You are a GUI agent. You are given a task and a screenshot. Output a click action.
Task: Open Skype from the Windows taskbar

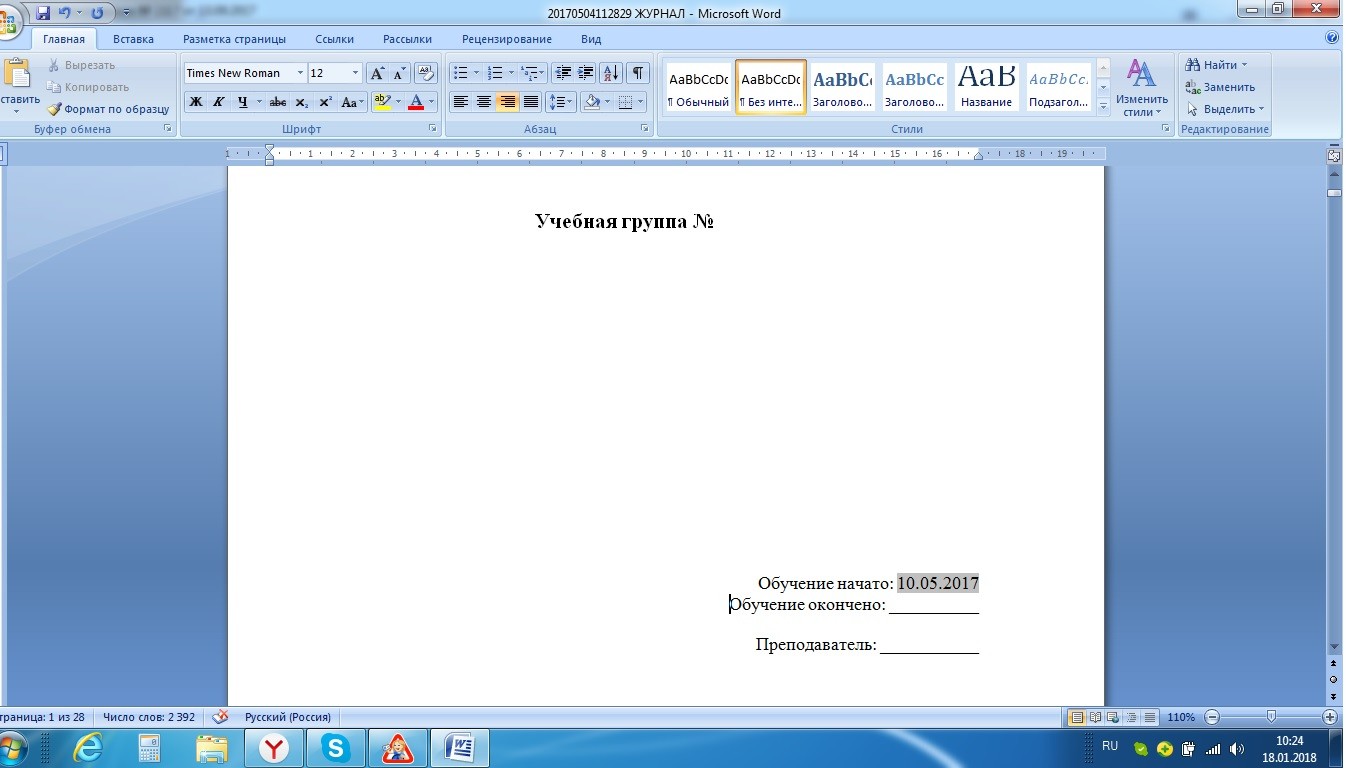[x=335, y=747]
